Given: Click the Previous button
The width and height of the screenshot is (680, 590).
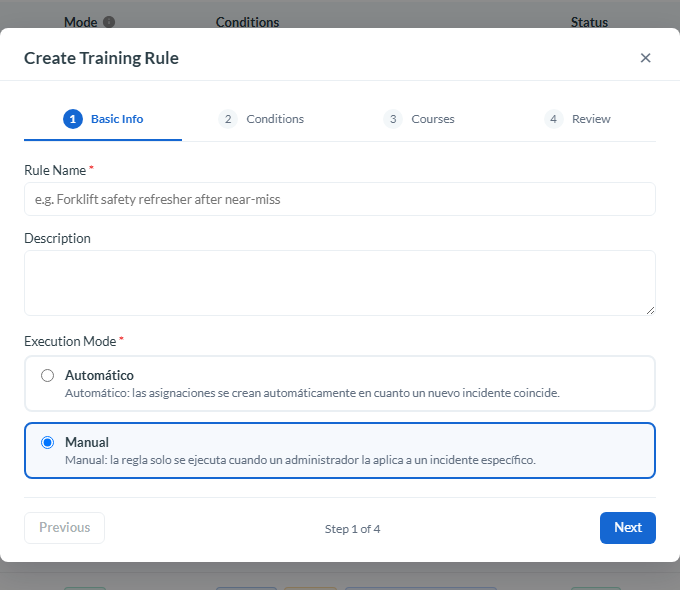Looking at the screenshot, I should click(x=65, y=528).
